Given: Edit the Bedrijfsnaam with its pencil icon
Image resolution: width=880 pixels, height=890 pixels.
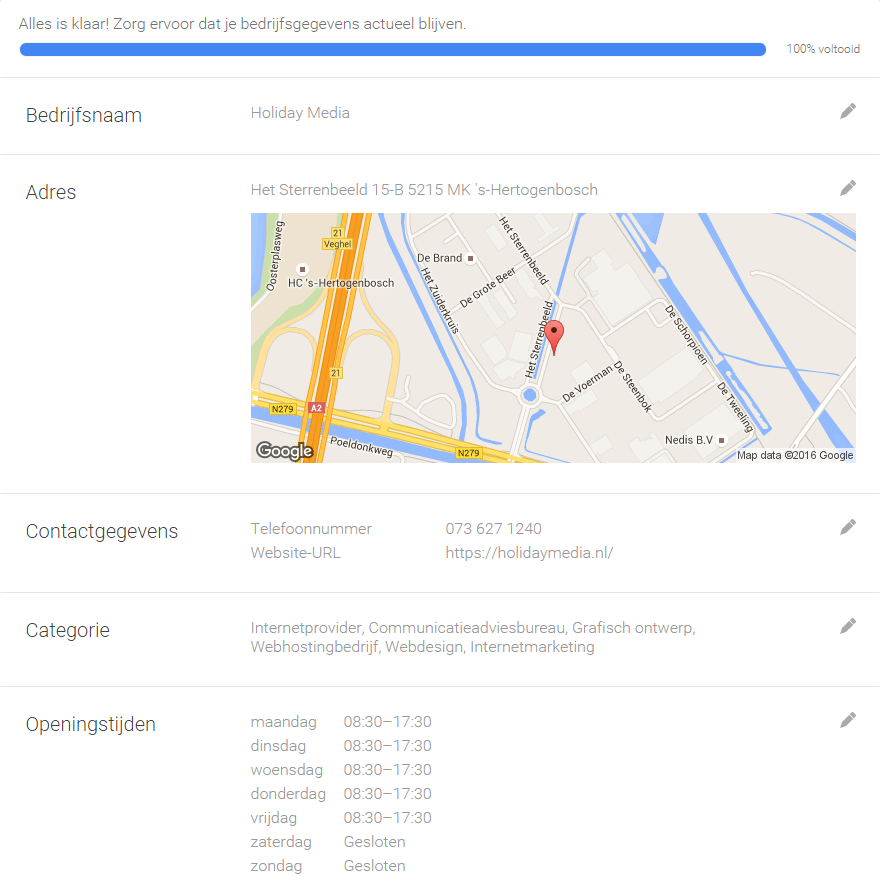Looking at the screenshot, I should pos(848,111).
